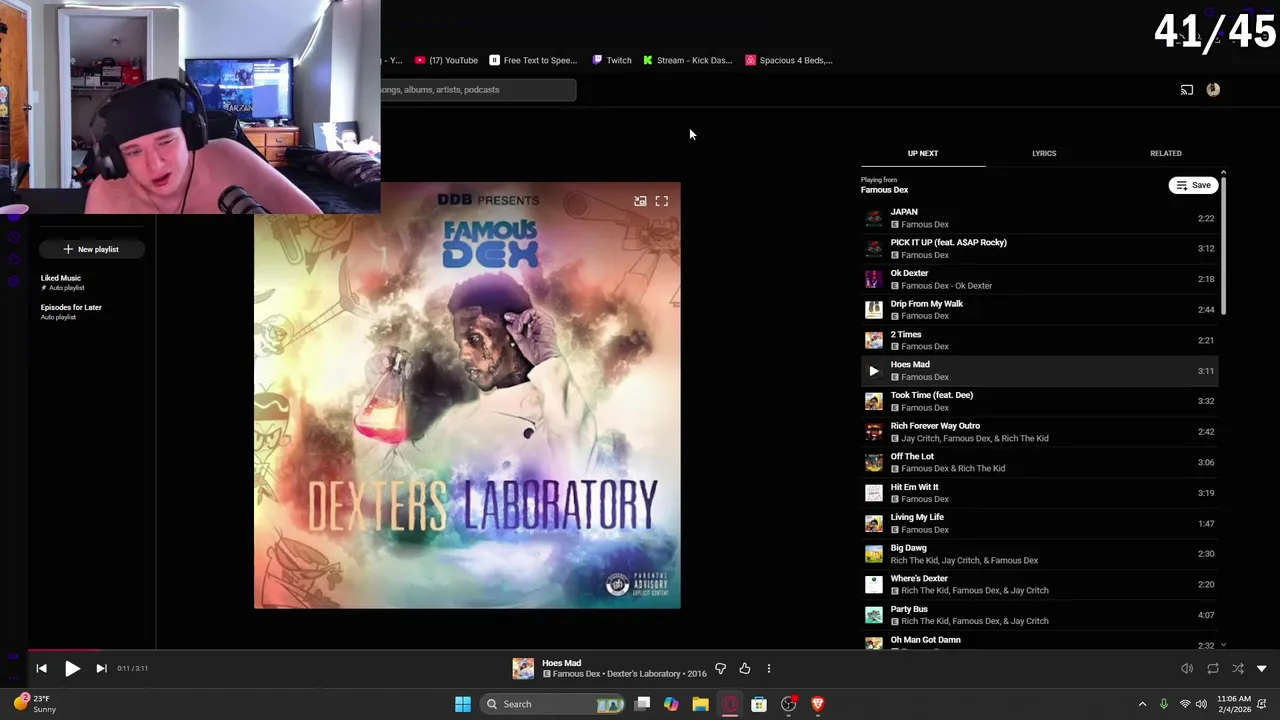This screenshot has height=720, width=1280.
Task: Switch to the Related tab
Action: [x=1166, y=153]
